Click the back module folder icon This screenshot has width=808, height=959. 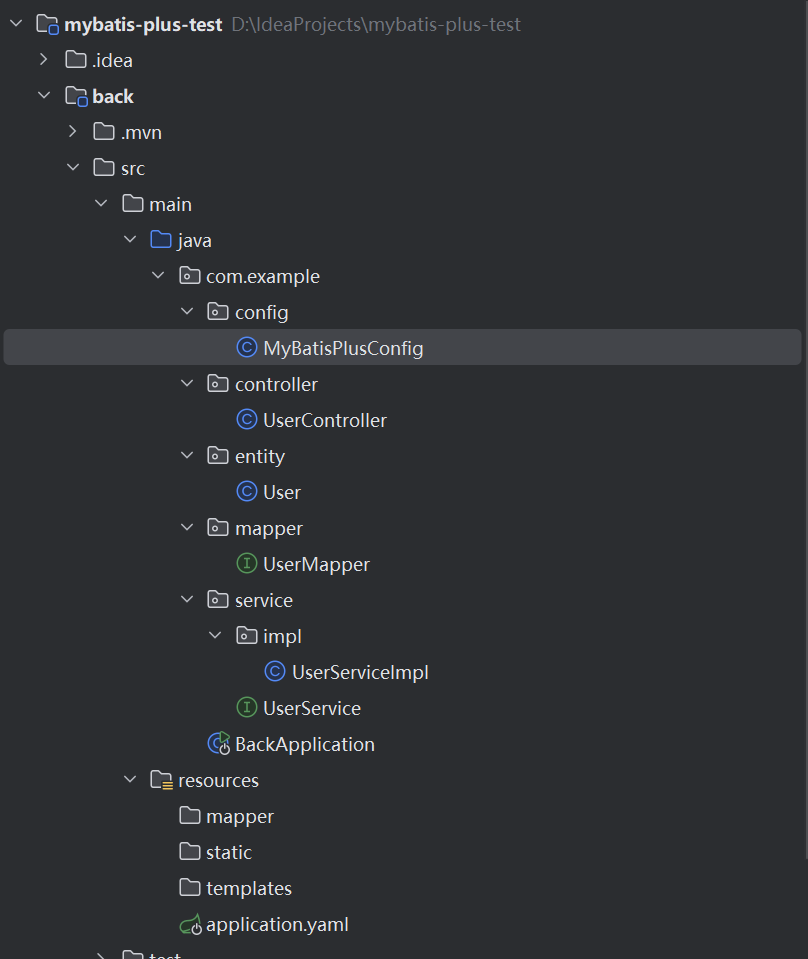pyautogui.click(x=76, y=96)
